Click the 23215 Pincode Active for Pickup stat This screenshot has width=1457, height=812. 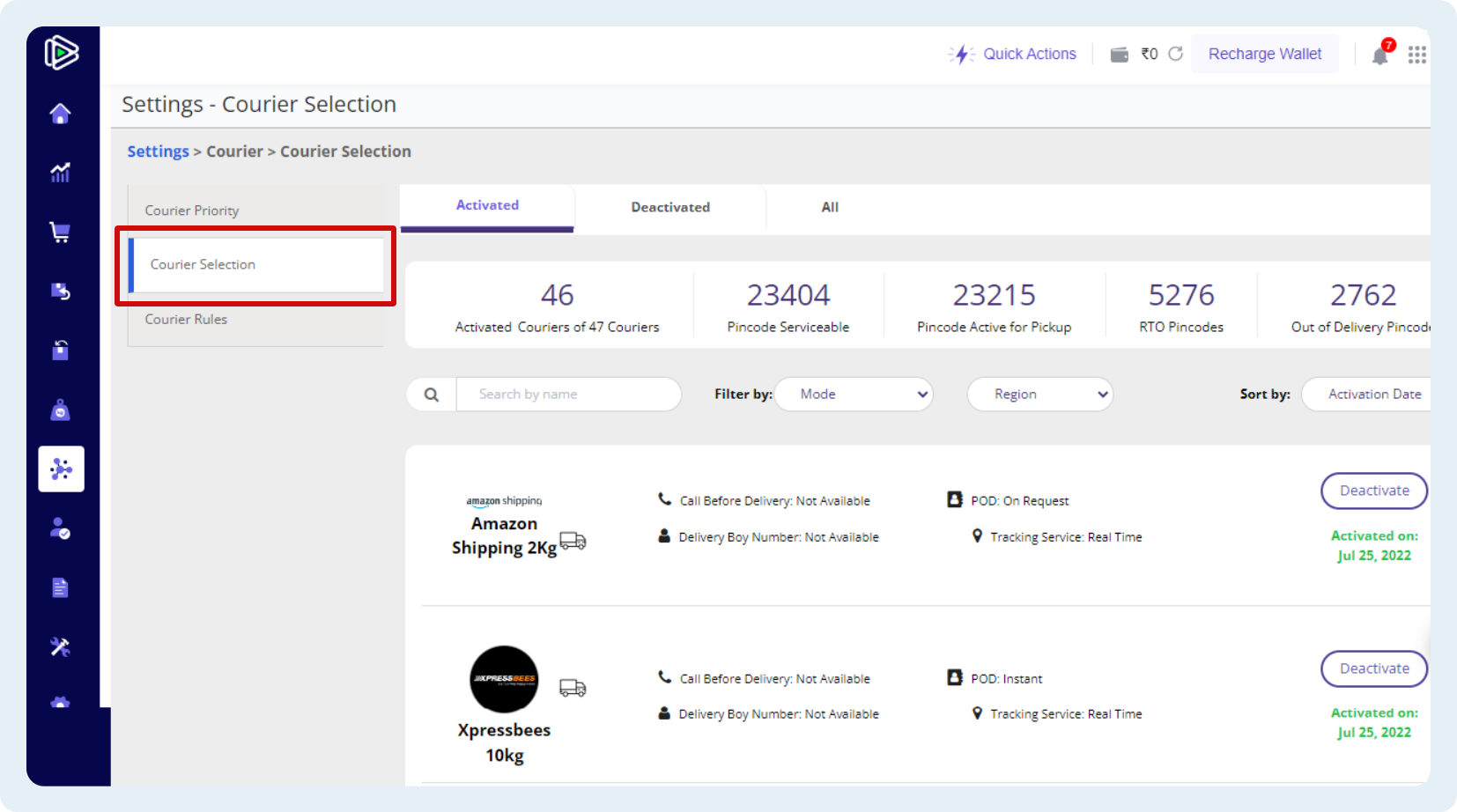[995, 306]
